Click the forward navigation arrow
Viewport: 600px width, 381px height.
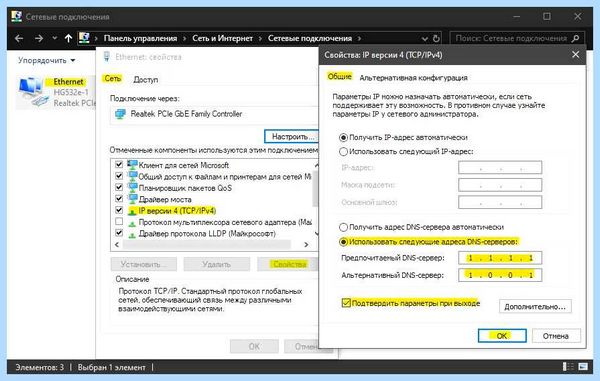(39, 38)
